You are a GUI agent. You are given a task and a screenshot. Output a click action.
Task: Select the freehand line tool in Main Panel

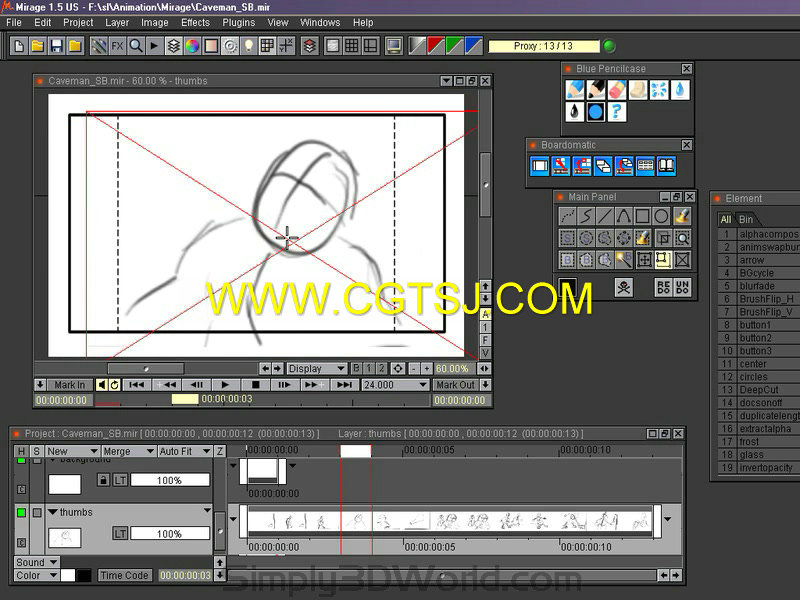pyautogui.click(x=586, y=216)
